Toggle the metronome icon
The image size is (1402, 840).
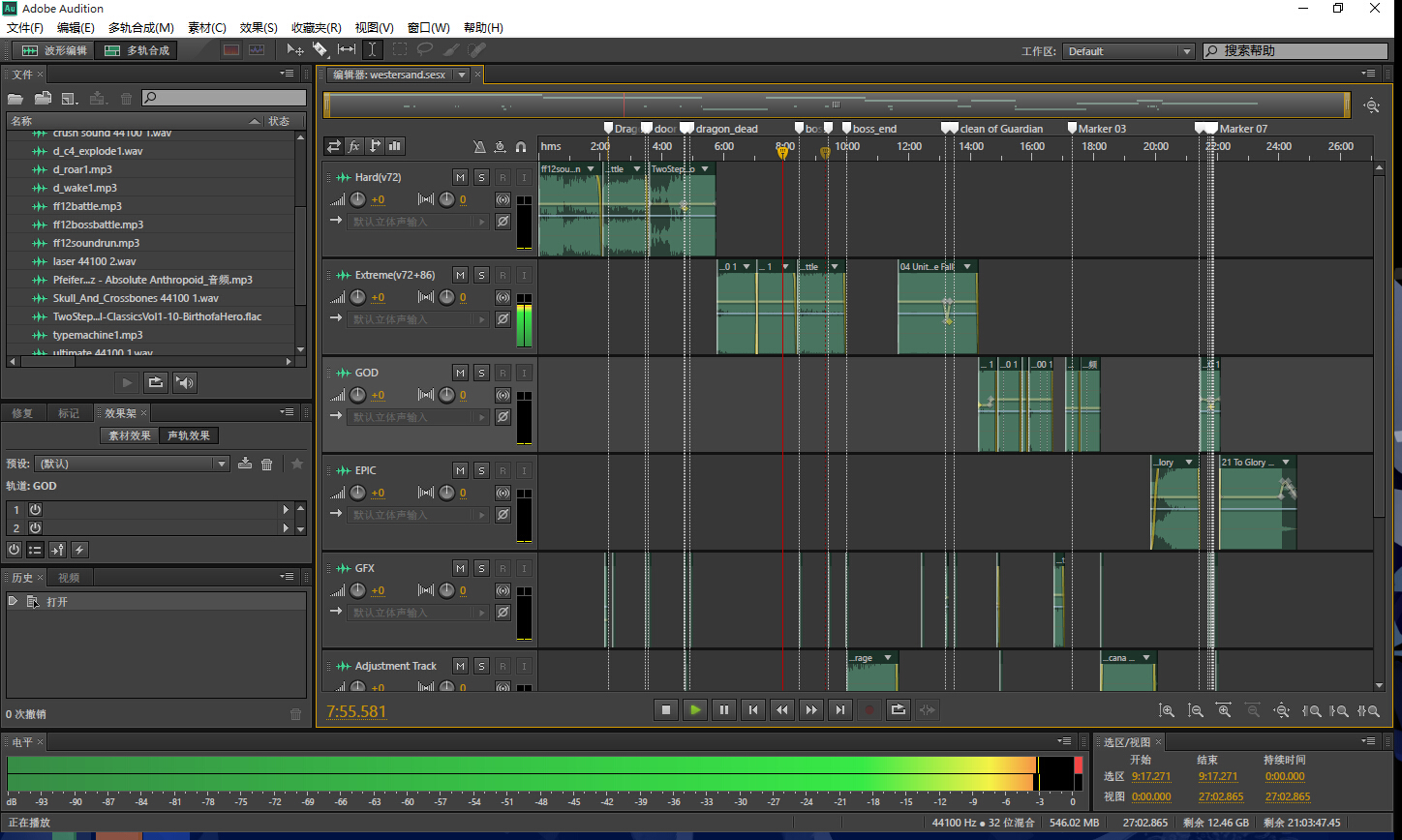click(479, 147)
